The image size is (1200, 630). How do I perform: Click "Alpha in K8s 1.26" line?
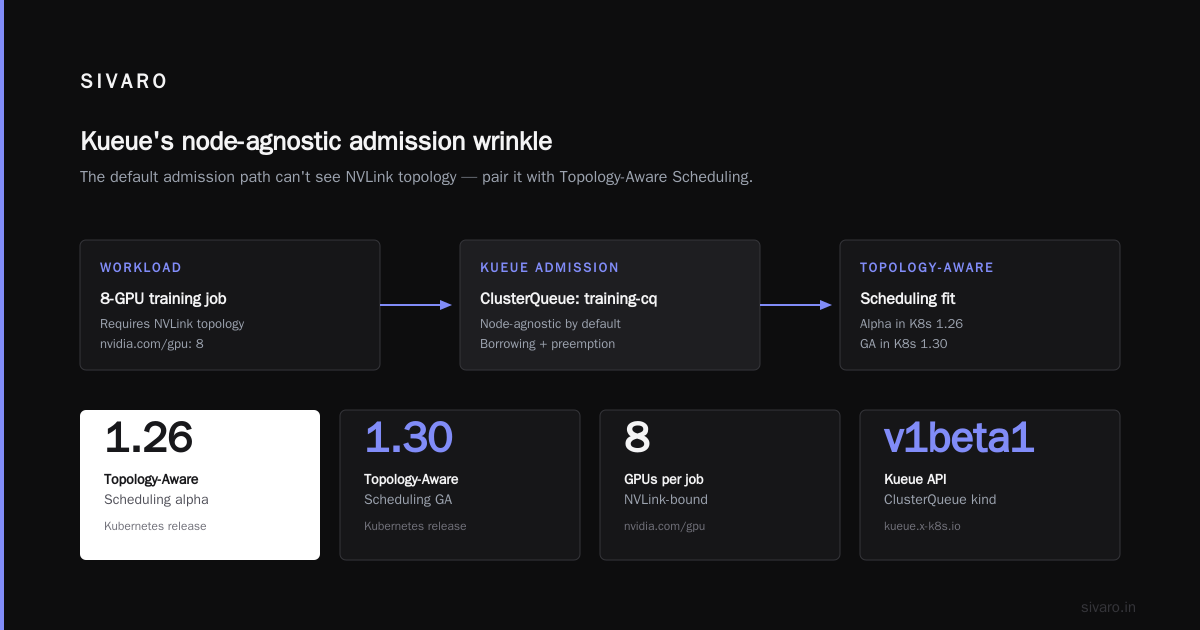[911, 324]
